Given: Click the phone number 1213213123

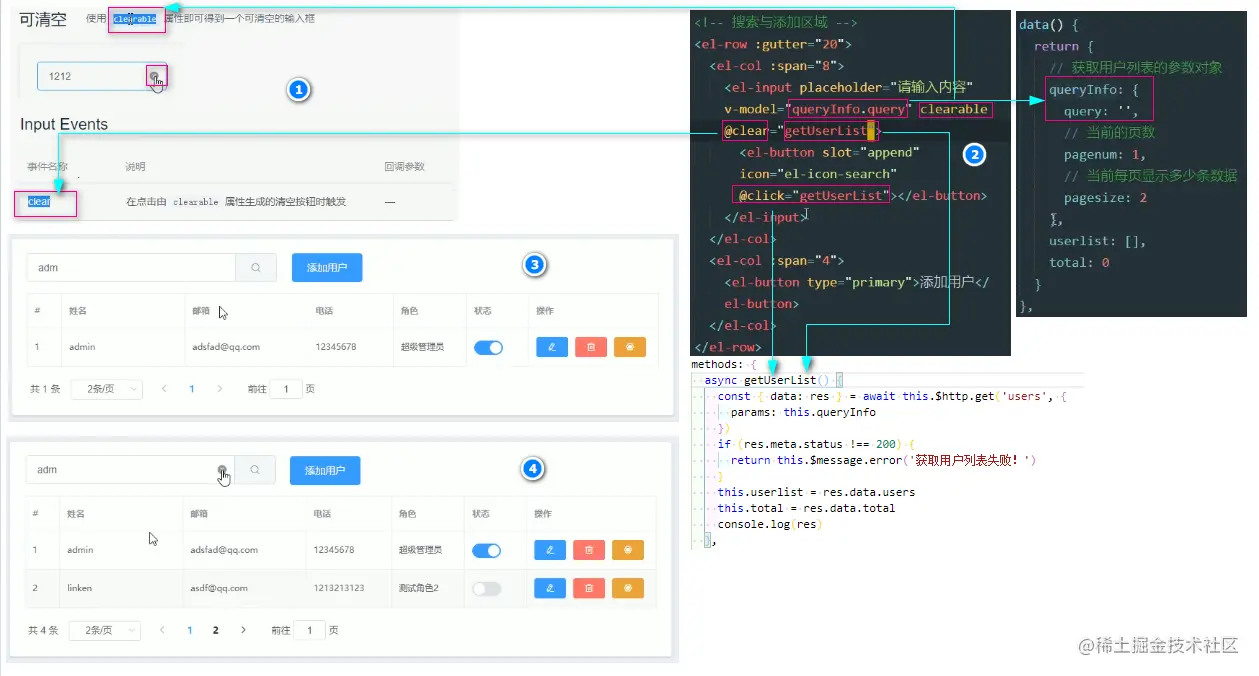Looking at the screenshot, I should pyautogui.click(x=339, y=588).
